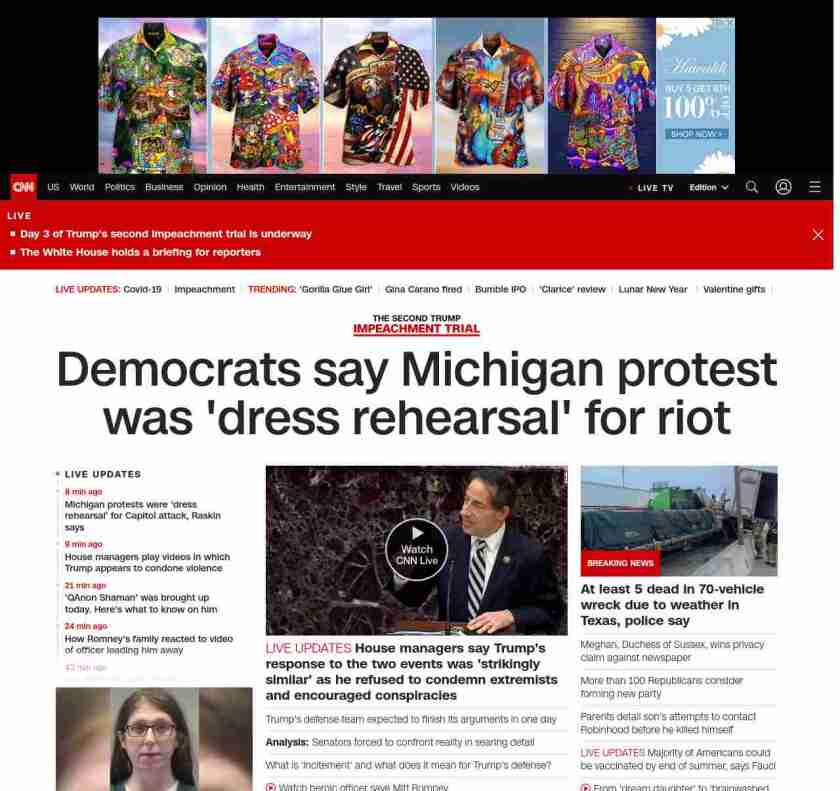This screenshot has width=840, height=791.
Task: Open the Politics menu item
Action: (x=119, y=187)
